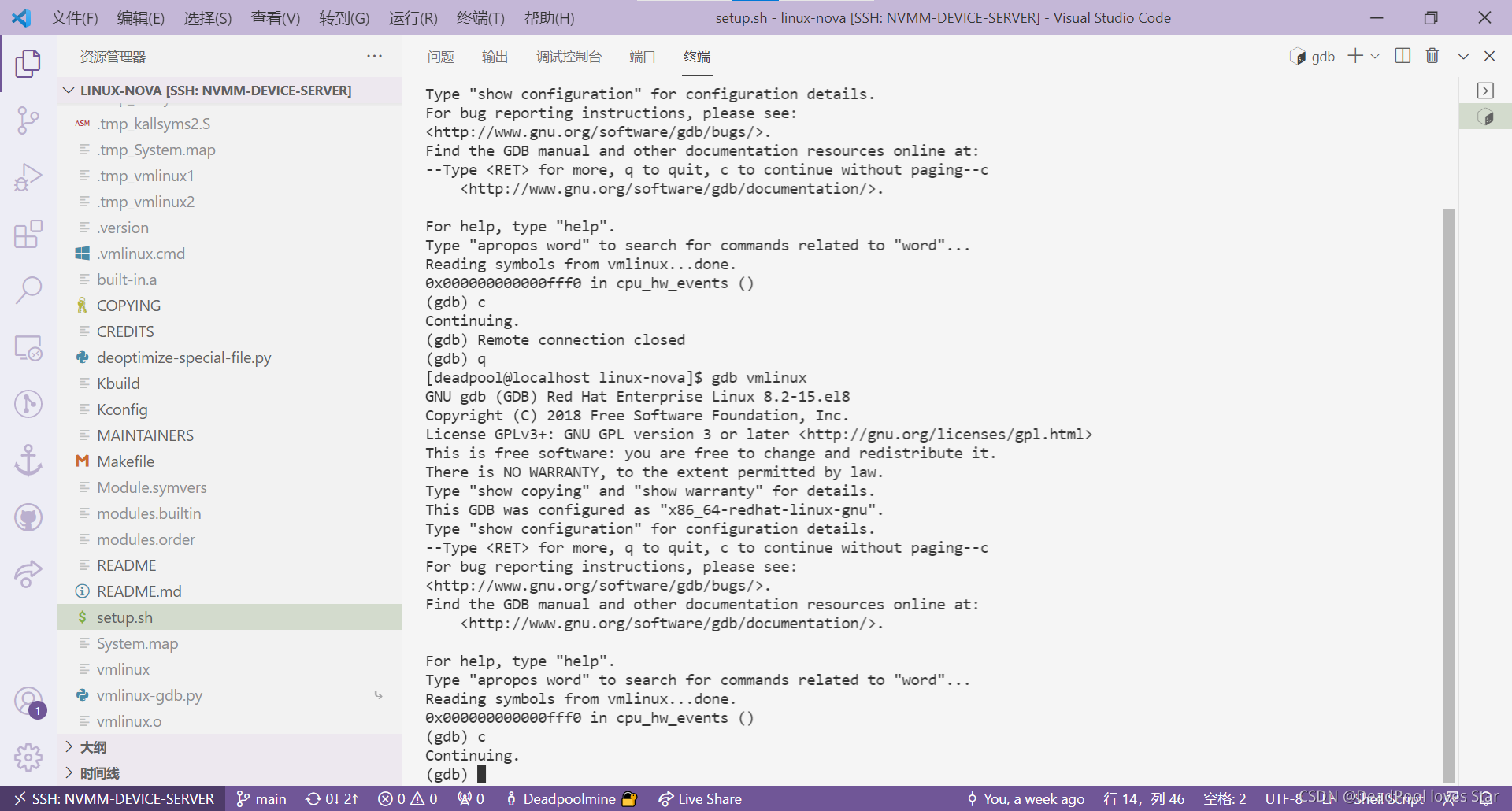Open the Remote Explorer view
1512x811 pixels.
[x=28, y=347]
